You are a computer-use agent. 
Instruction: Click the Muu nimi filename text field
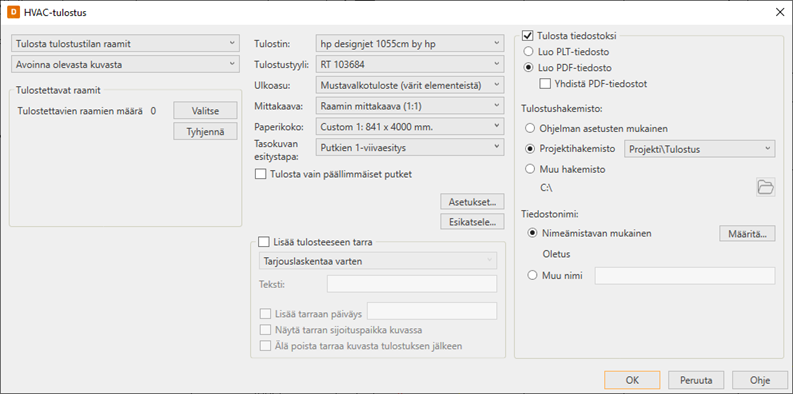[685, 276]
